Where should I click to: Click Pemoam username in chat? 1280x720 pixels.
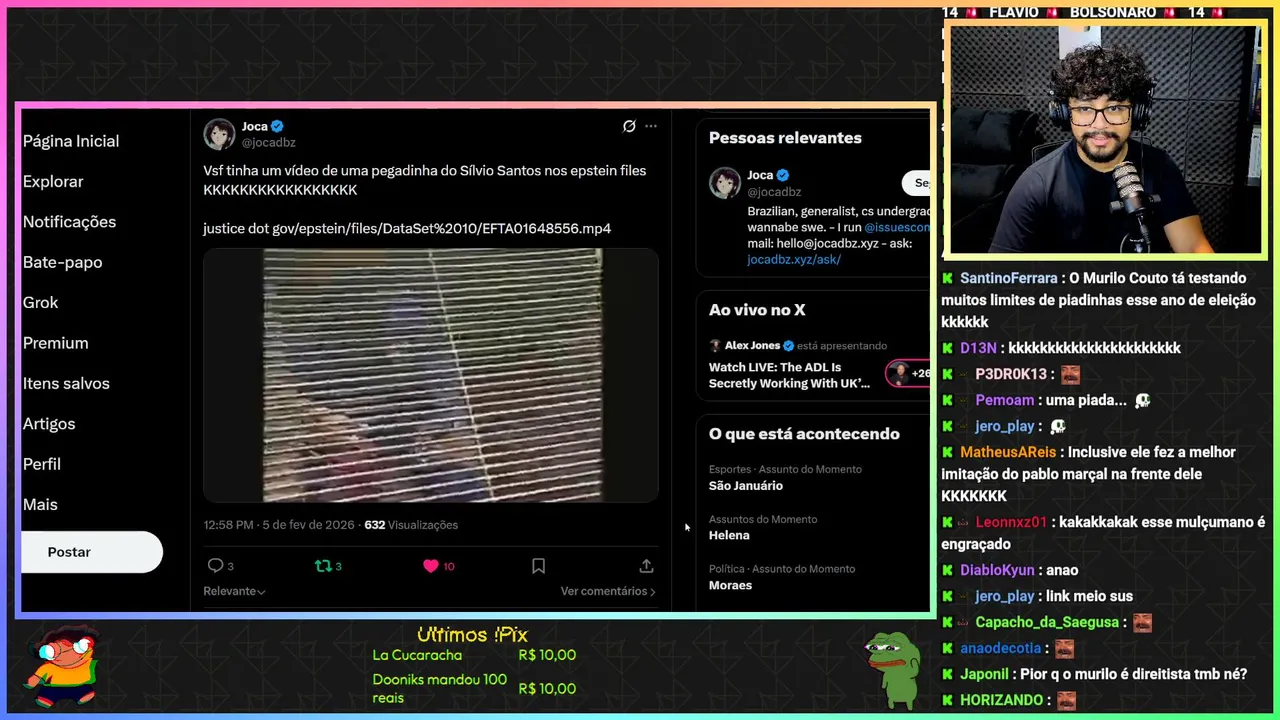point(1004,400)
